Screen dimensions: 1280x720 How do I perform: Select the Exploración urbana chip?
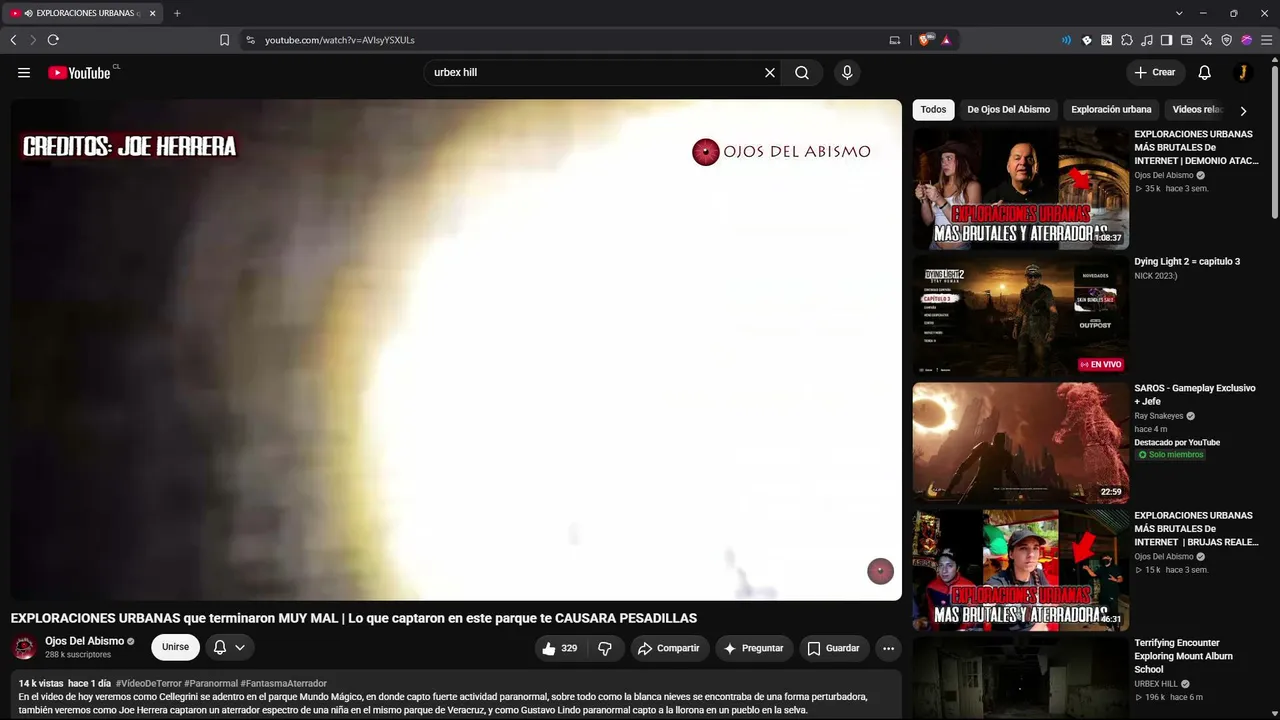click(1111, 110)
